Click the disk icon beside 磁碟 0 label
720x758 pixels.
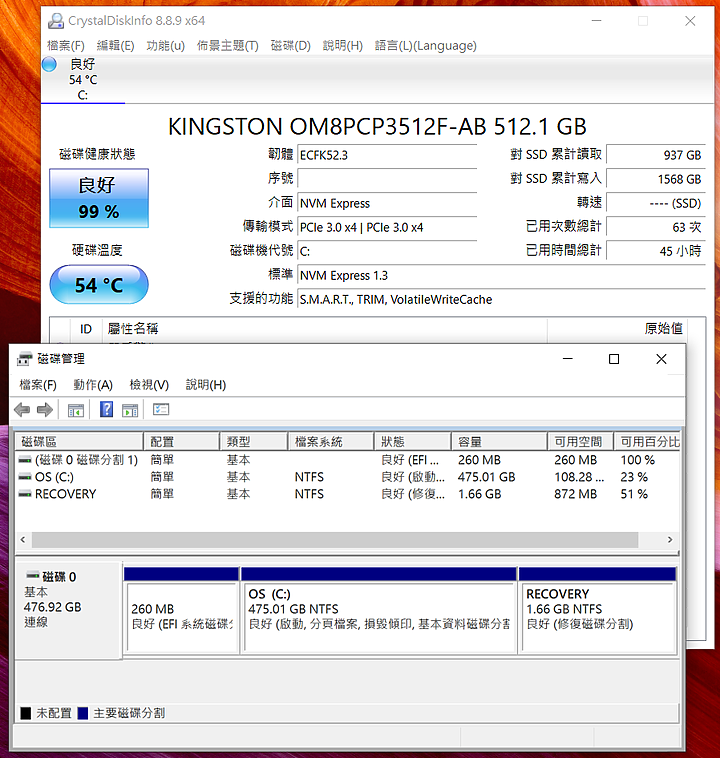point(32,575)
